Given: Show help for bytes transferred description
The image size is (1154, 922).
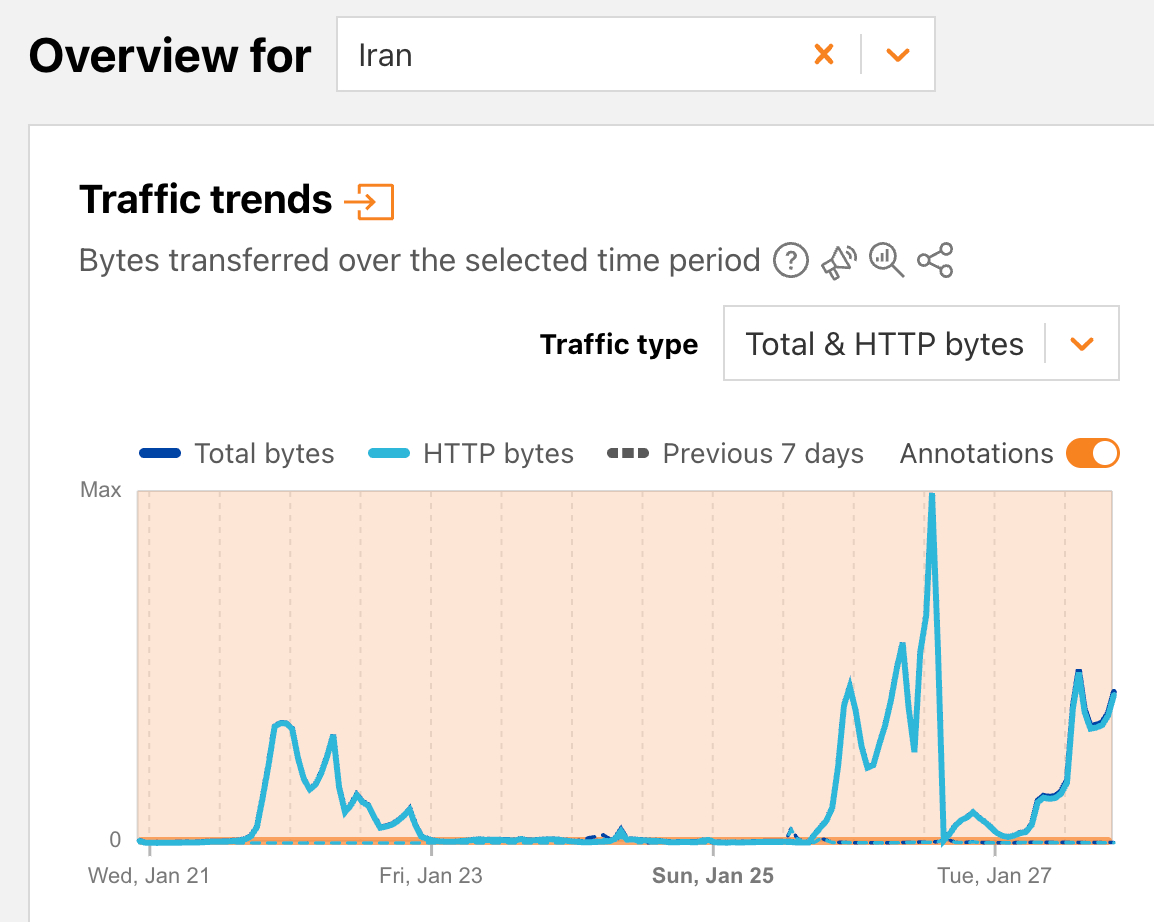Looking at the screenshot, I should coord(791,262).
